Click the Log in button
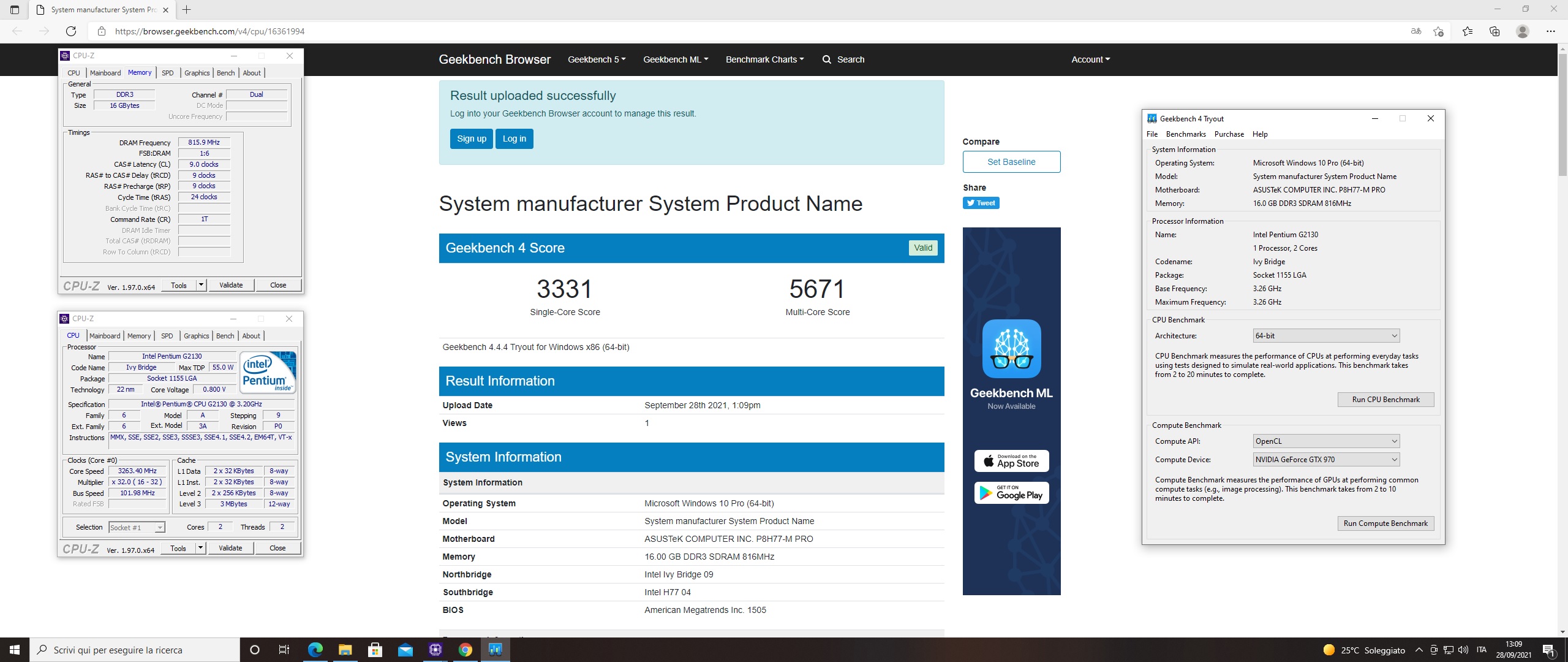Screen dimensions: 1568x662 [514, 139]
